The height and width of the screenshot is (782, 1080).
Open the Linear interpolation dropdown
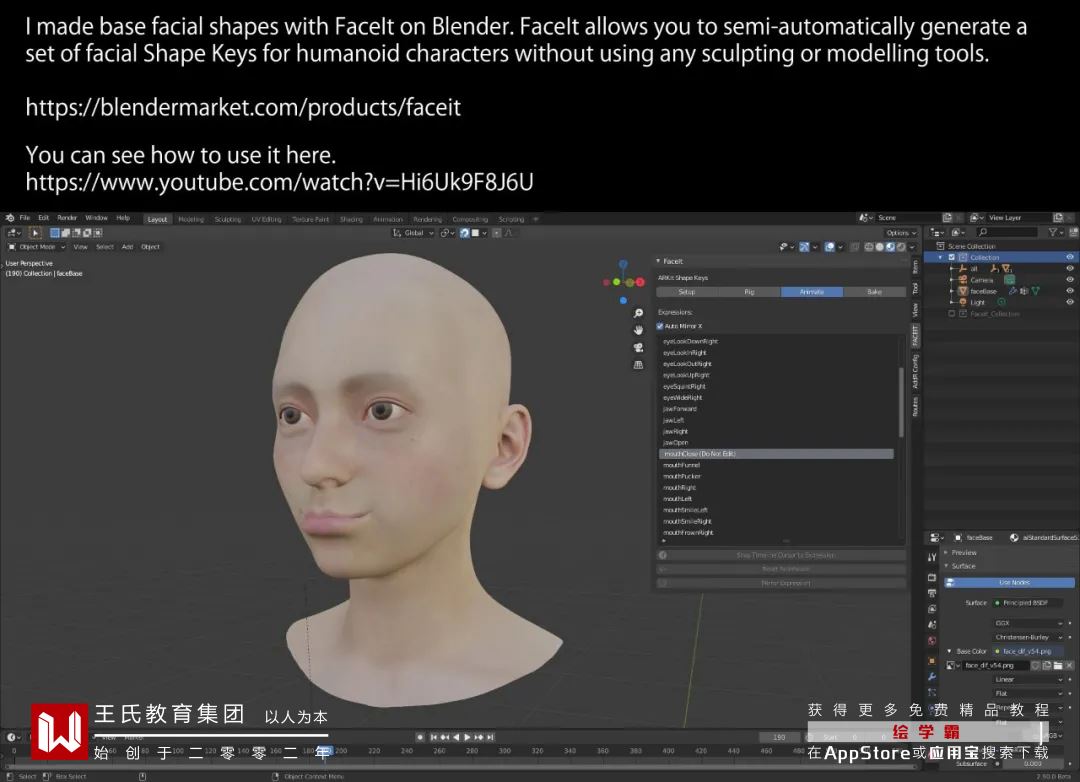pyautogui.click(x=1028, y=679)
